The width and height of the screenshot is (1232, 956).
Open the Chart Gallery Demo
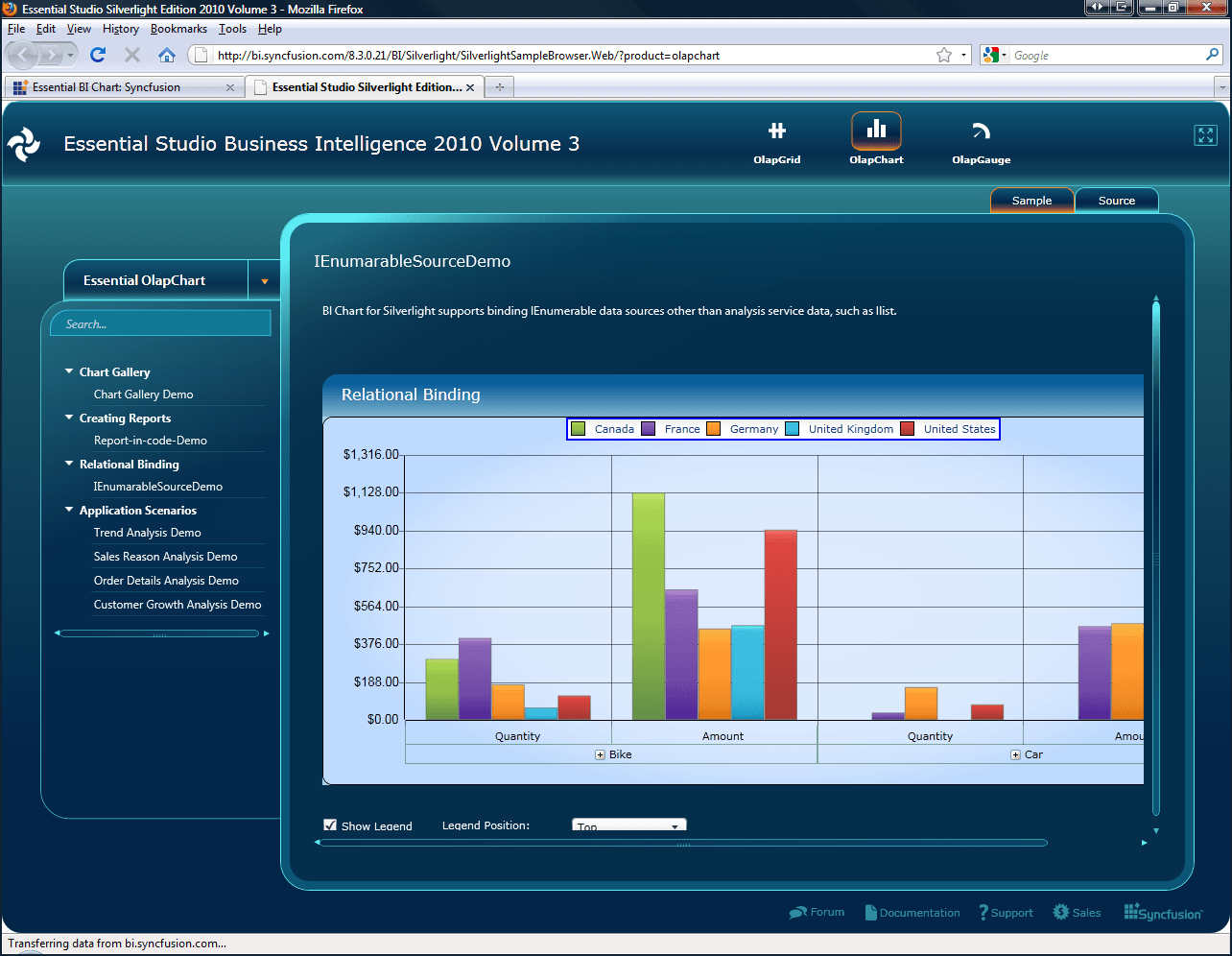(143, 394)
